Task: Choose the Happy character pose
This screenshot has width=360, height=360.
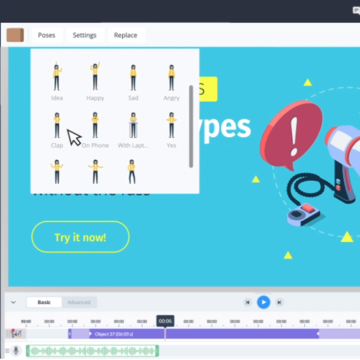Action: 95,81
